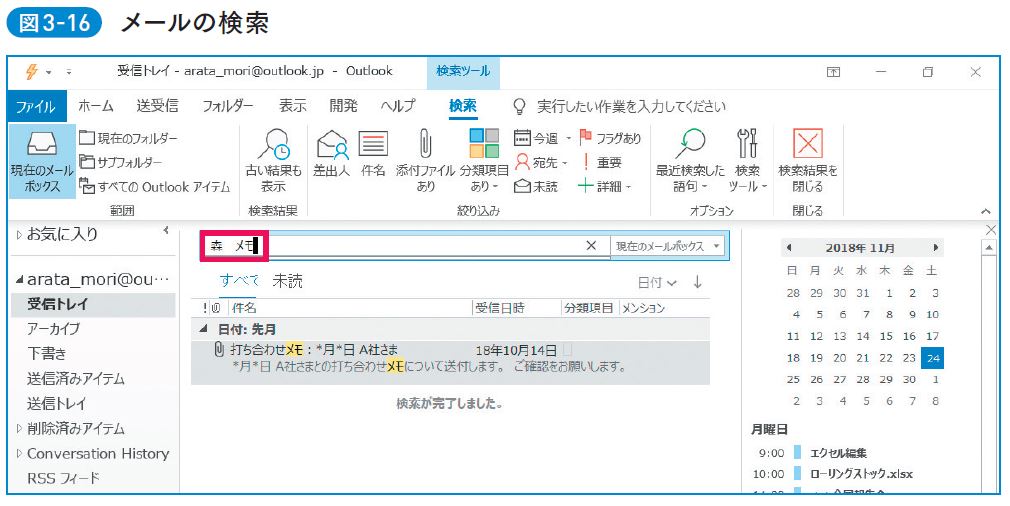Expand お気に入り favorites section
The height and width of the screenshot is (506, 1010).
[19, 235]
